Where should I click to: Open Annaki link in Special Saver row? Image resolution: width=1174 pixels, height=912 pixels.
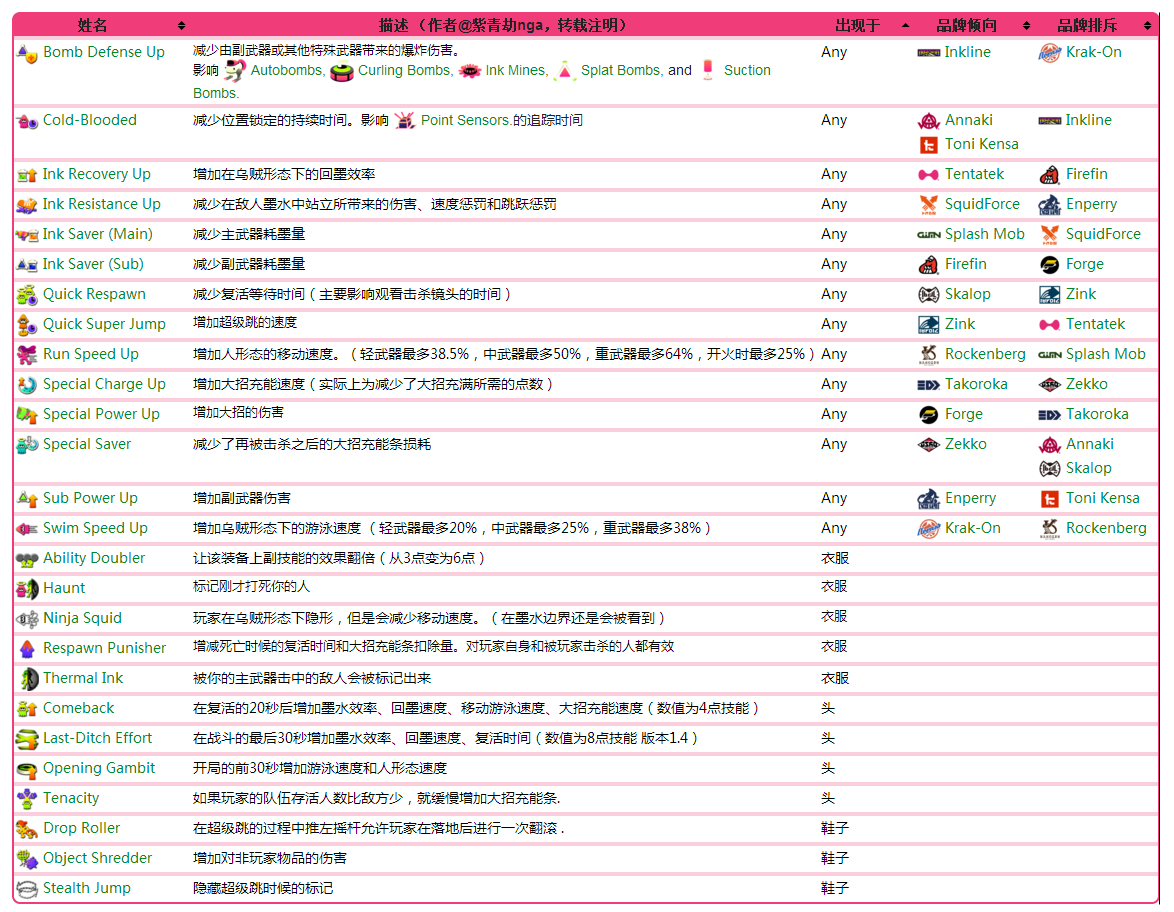point(1090,444)
